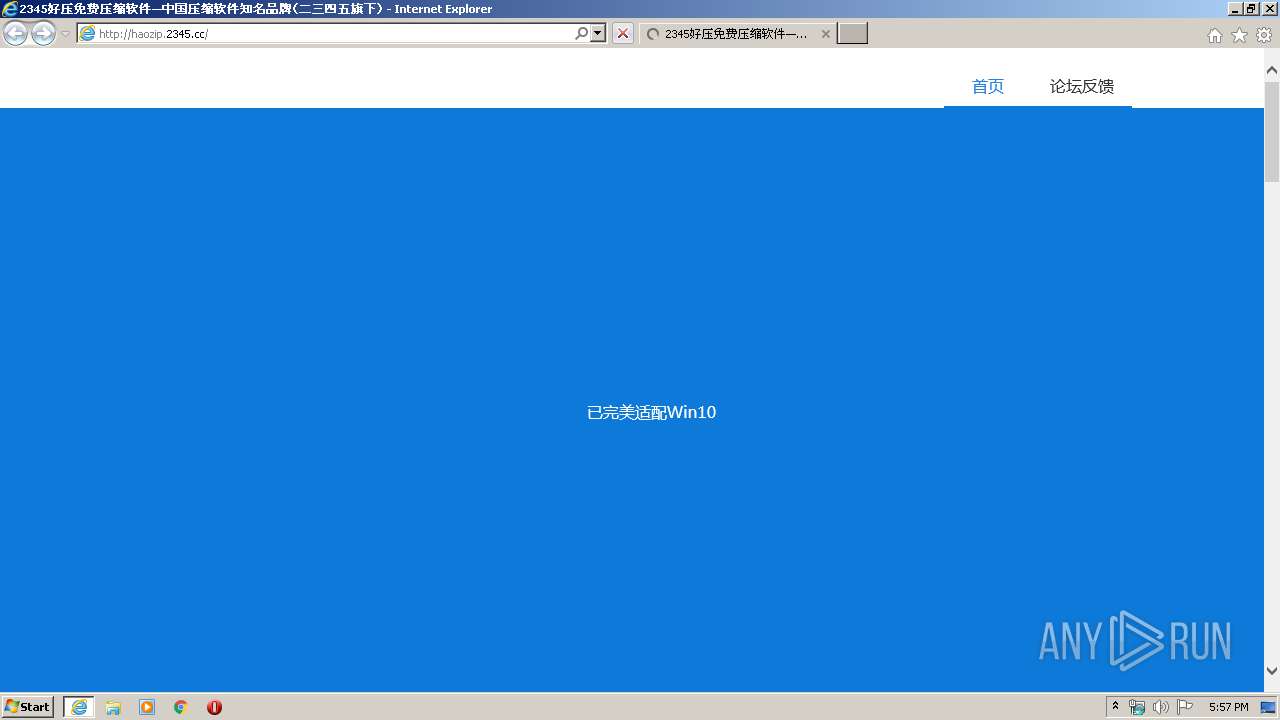This screenshot has width=1280, height=720.
Task: Open the 首页 navigation link
Action: (x=988, y=87)
